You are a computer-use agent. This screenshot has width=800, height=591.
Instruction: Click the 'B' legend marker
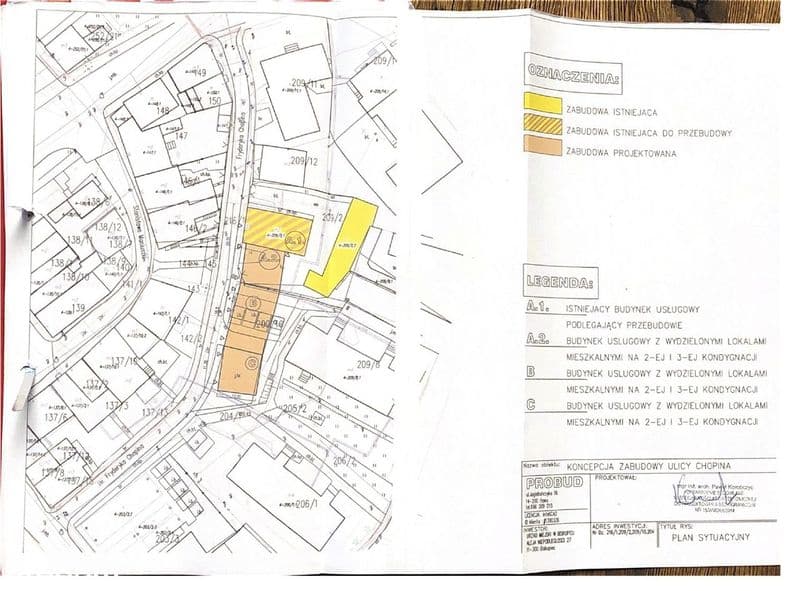tap(531, 372)
